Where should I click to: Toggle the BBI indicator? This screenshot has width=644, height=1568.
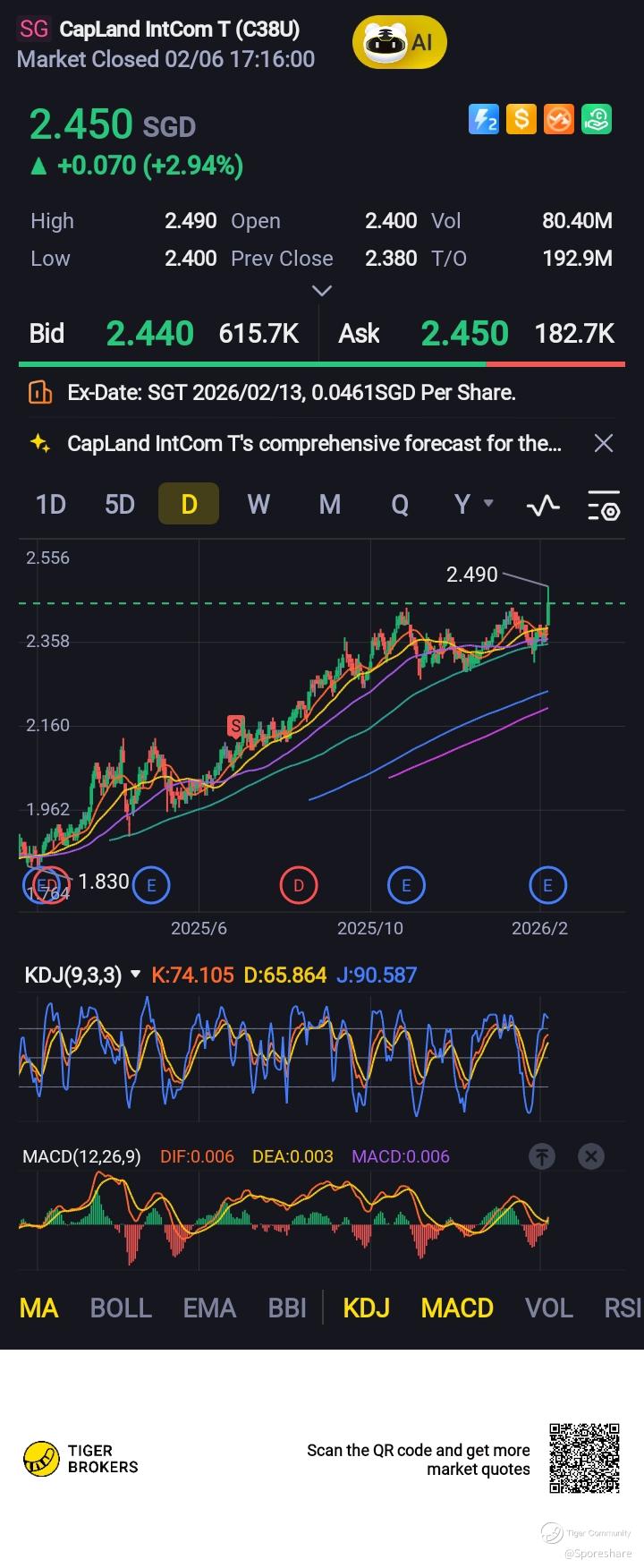pos(287,1308)
